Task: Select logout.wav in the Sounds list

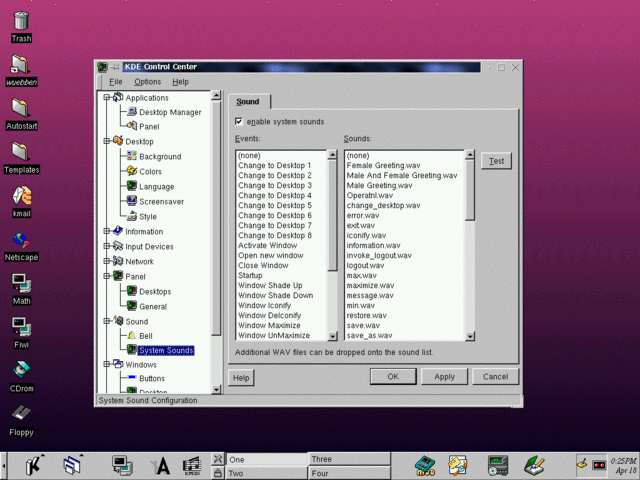Action: point(365,265)
